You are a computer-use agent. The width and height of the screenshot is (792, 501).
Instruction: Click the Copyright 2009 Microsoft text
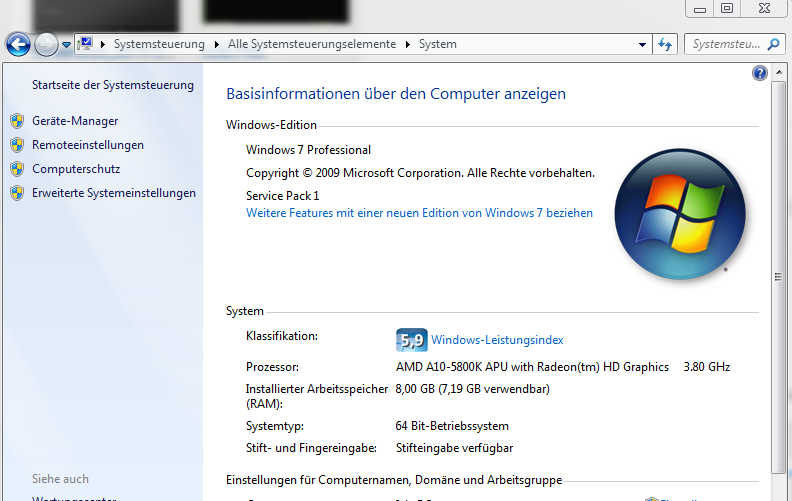tap(420, 173)
